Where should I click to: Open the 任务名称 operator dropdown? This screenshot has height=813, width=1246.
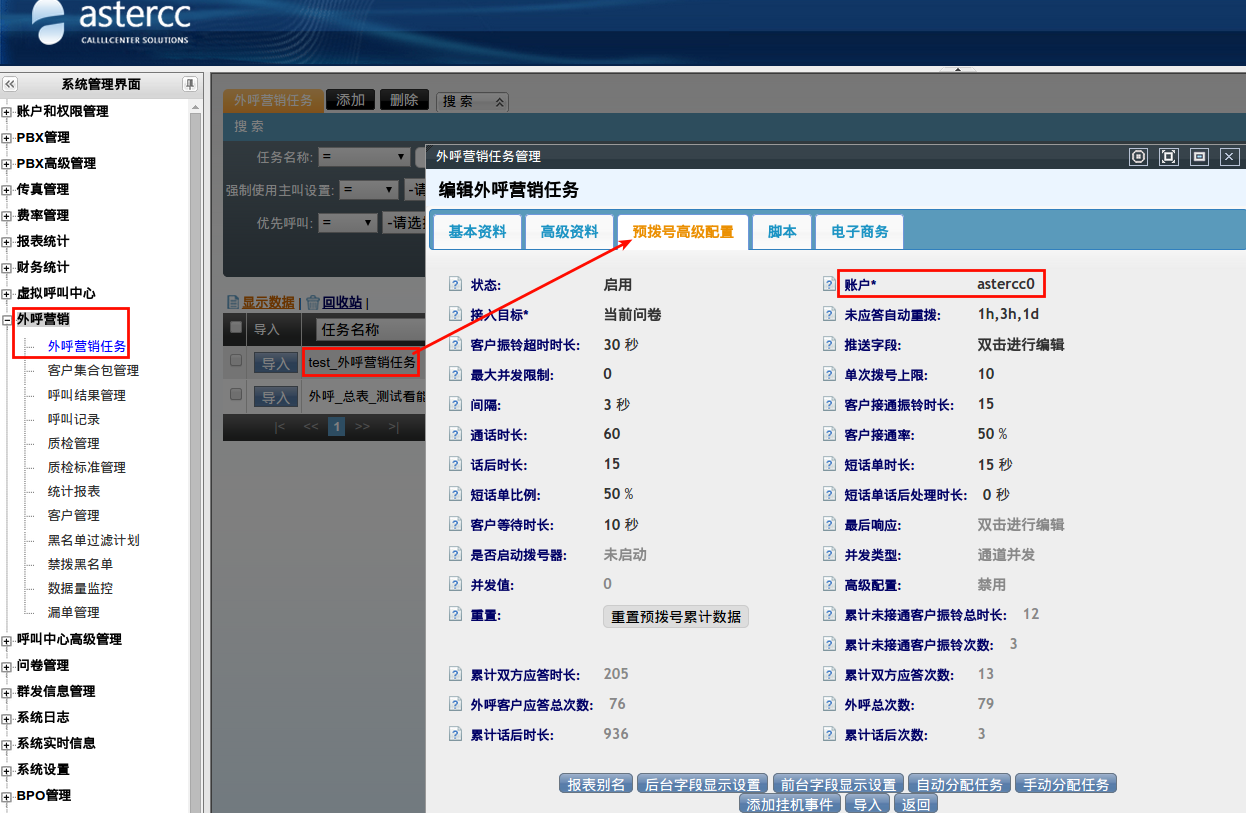point(364,157)
